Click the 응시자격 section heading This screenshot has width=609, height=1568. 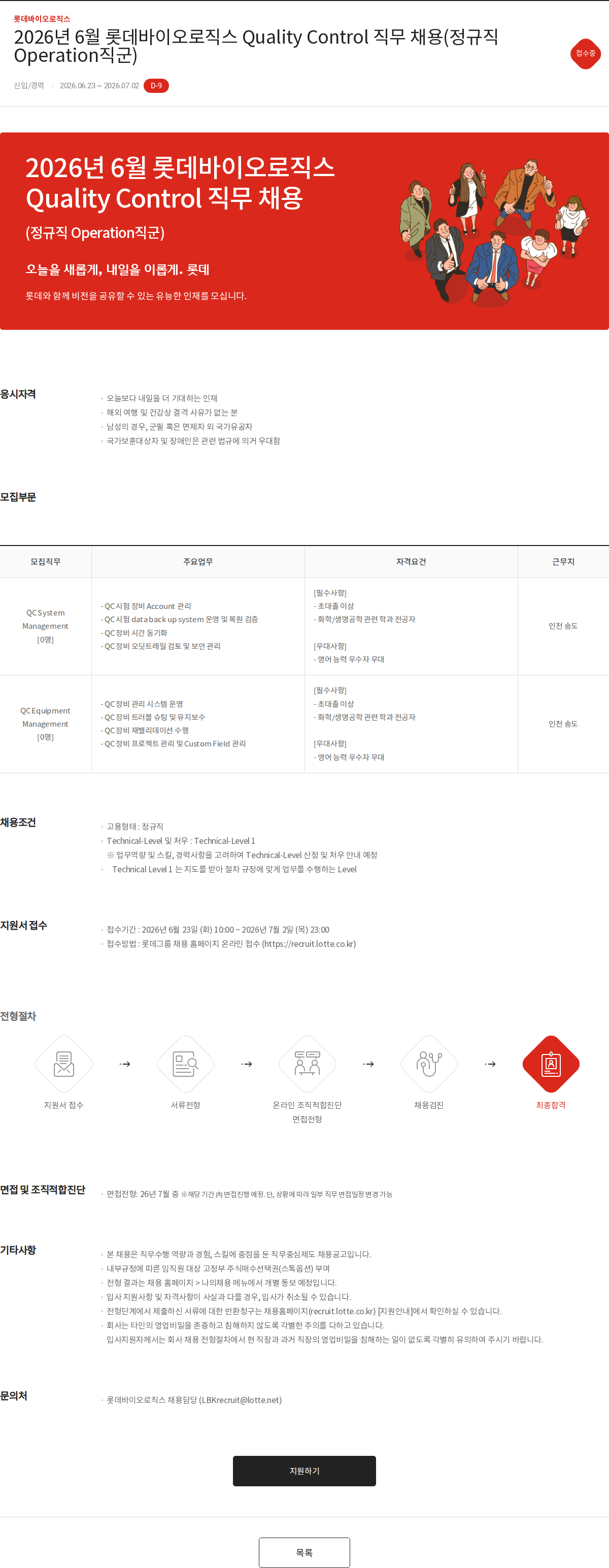tap(18, 394)
